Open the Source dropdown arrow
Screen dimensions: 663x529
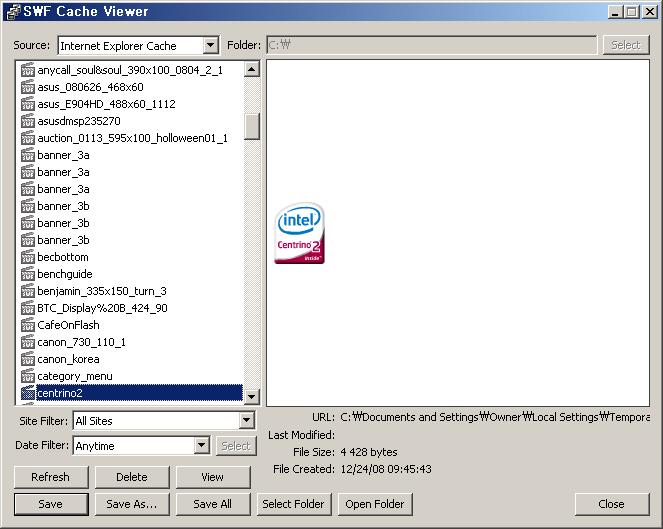[x=210, y=45]
